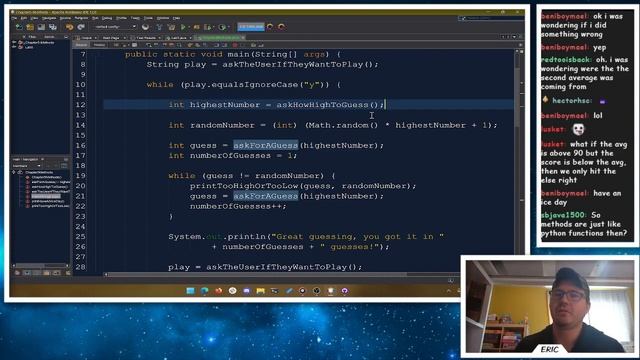Switch to the Lab4.java editor tab
Screen dimensions: 640x360
click(x=178, y=38)
